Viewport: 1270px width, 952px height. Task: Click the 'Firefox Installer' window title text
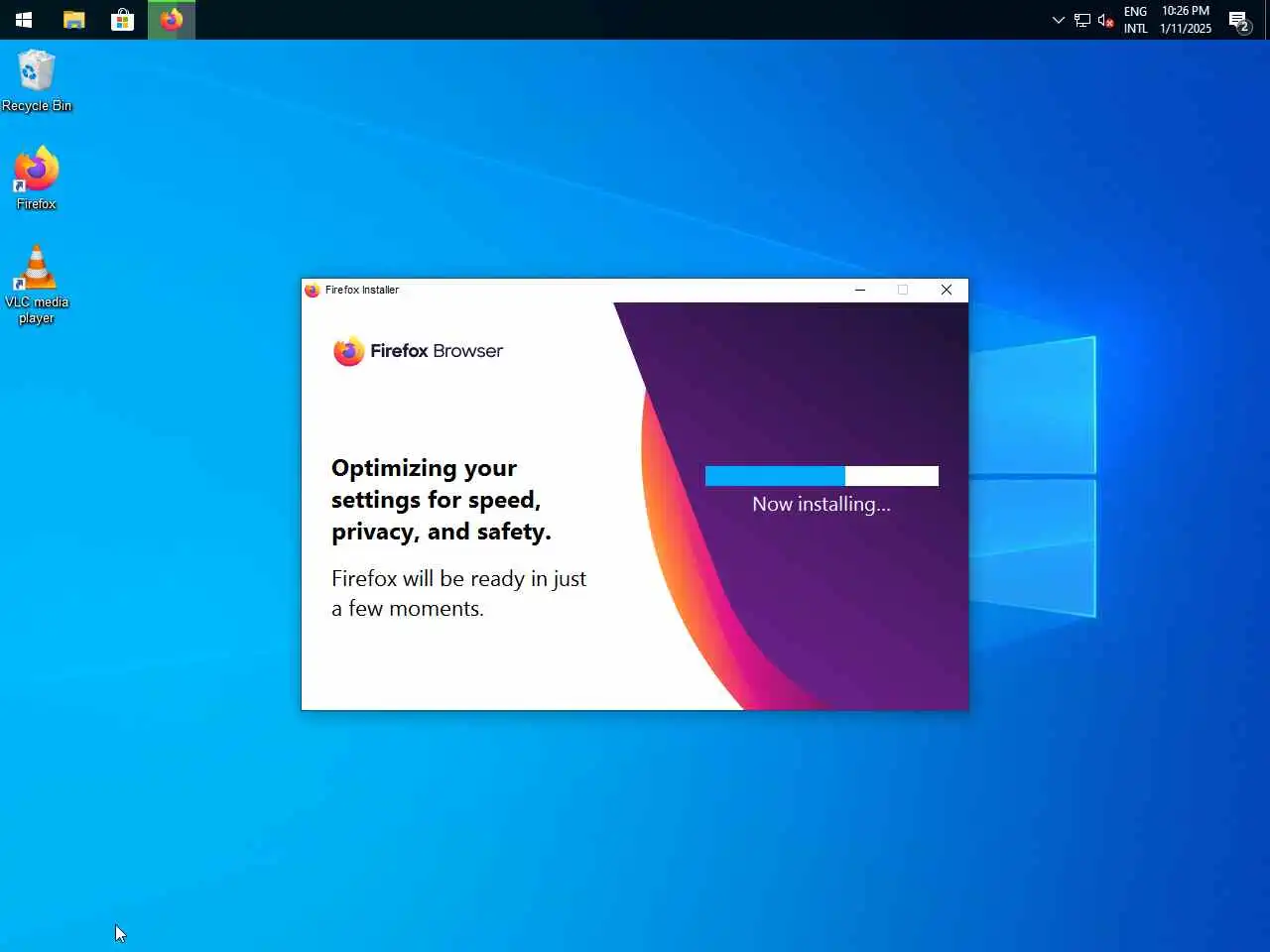pos(362,291)
